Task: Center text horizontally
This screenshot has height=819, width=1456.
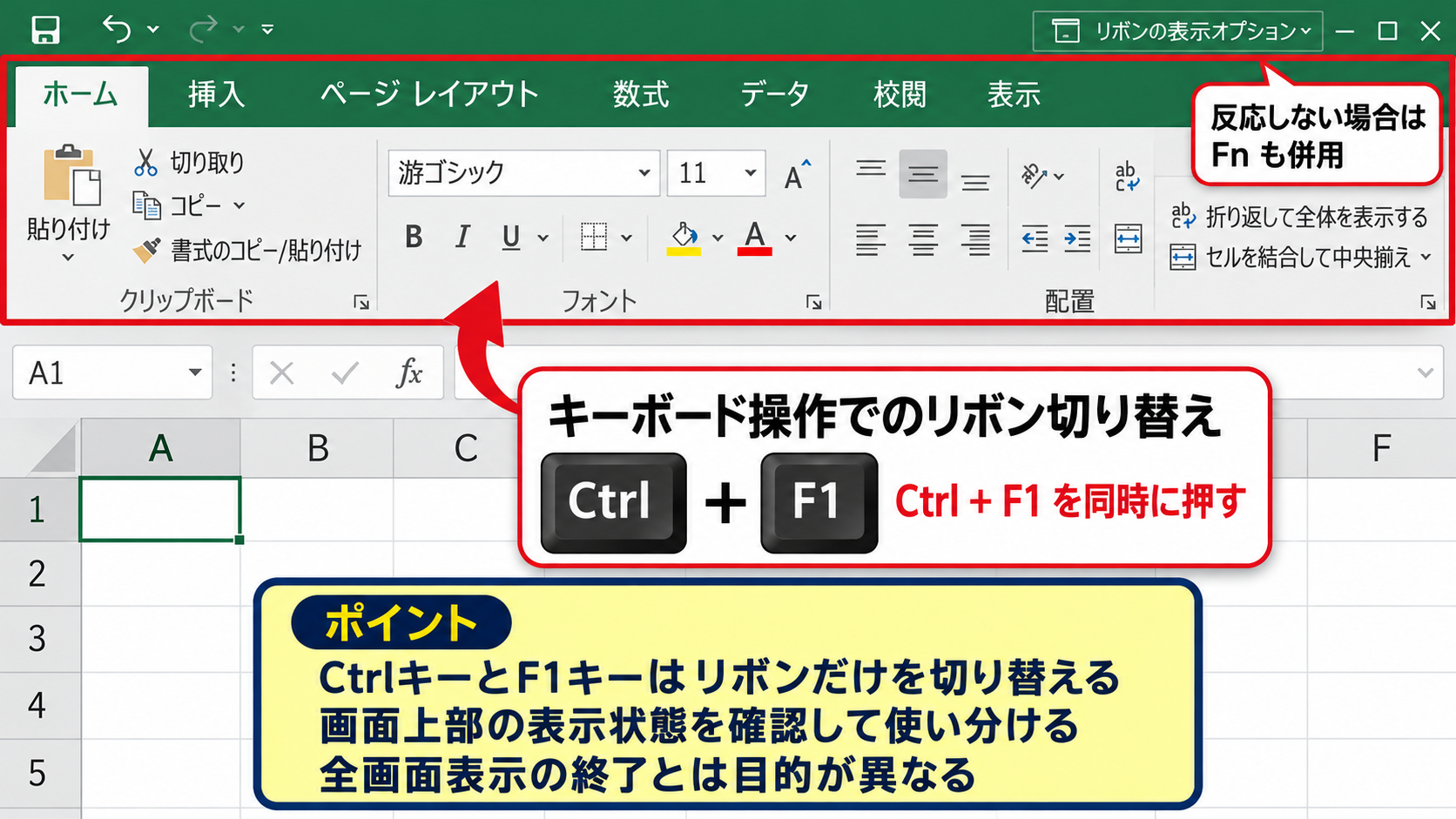Action: (x=923, y=239)
